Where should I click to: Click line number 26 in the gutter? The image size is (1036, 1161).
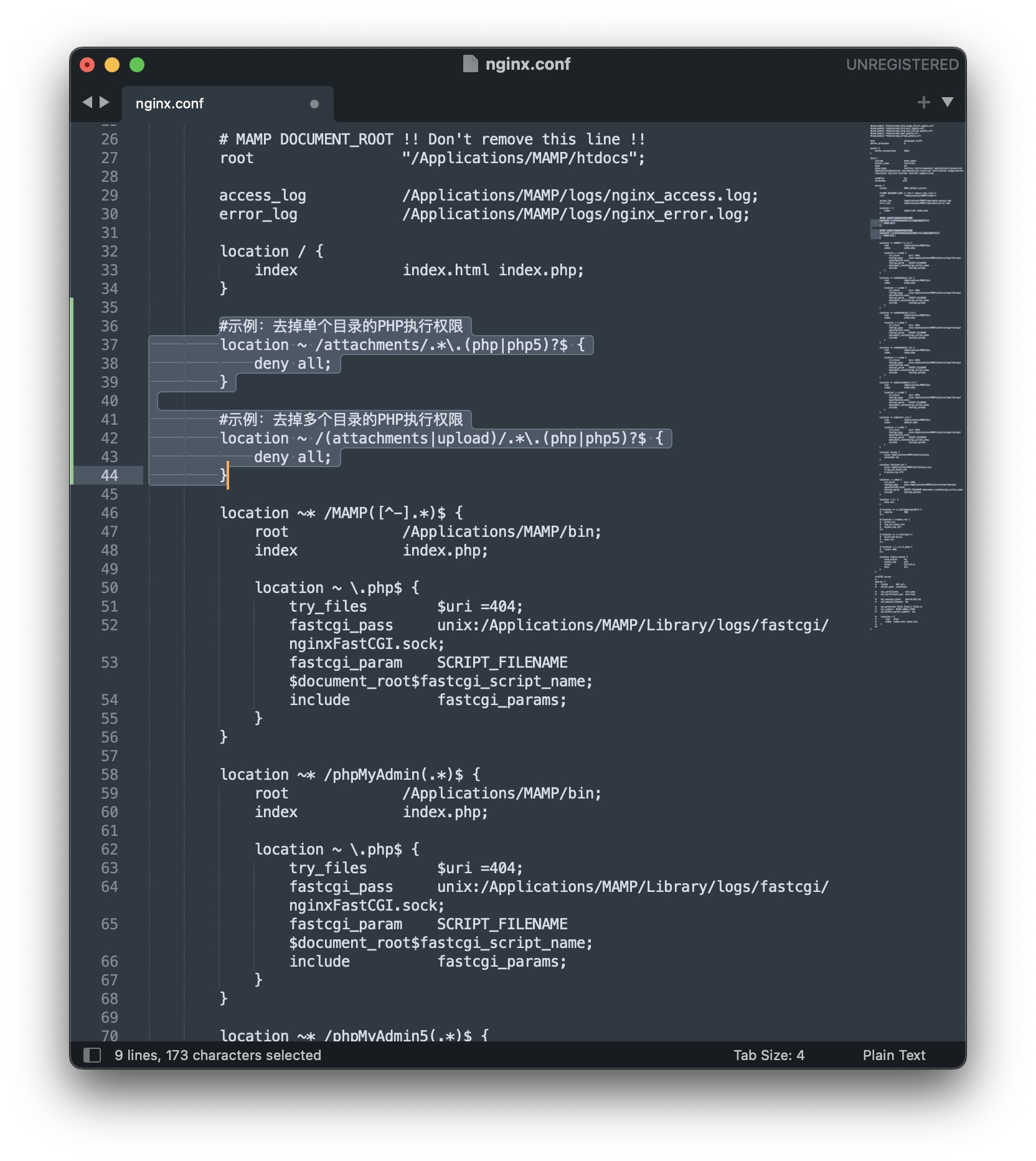110,140
